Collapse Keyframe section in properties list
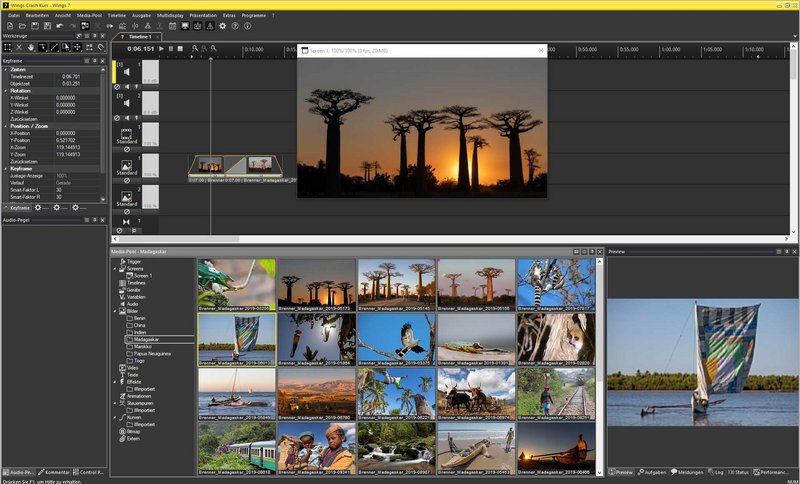Image resolution: width=800 pixels, height=484 pixels. (6, 168)
